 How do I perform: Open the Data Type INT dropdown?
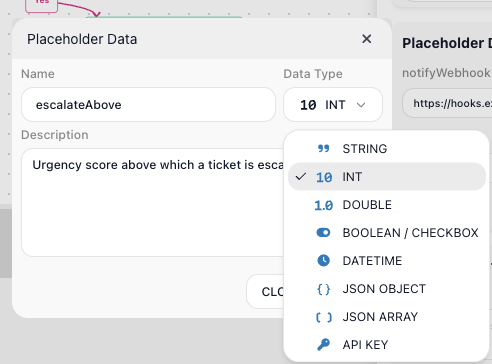tap(333, 105)
